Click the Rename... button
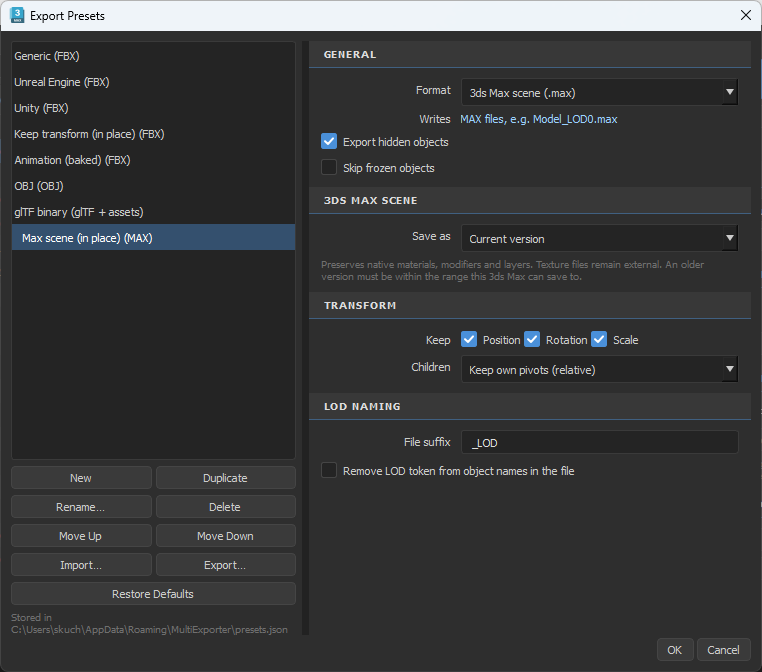 (x=81, y=507)
